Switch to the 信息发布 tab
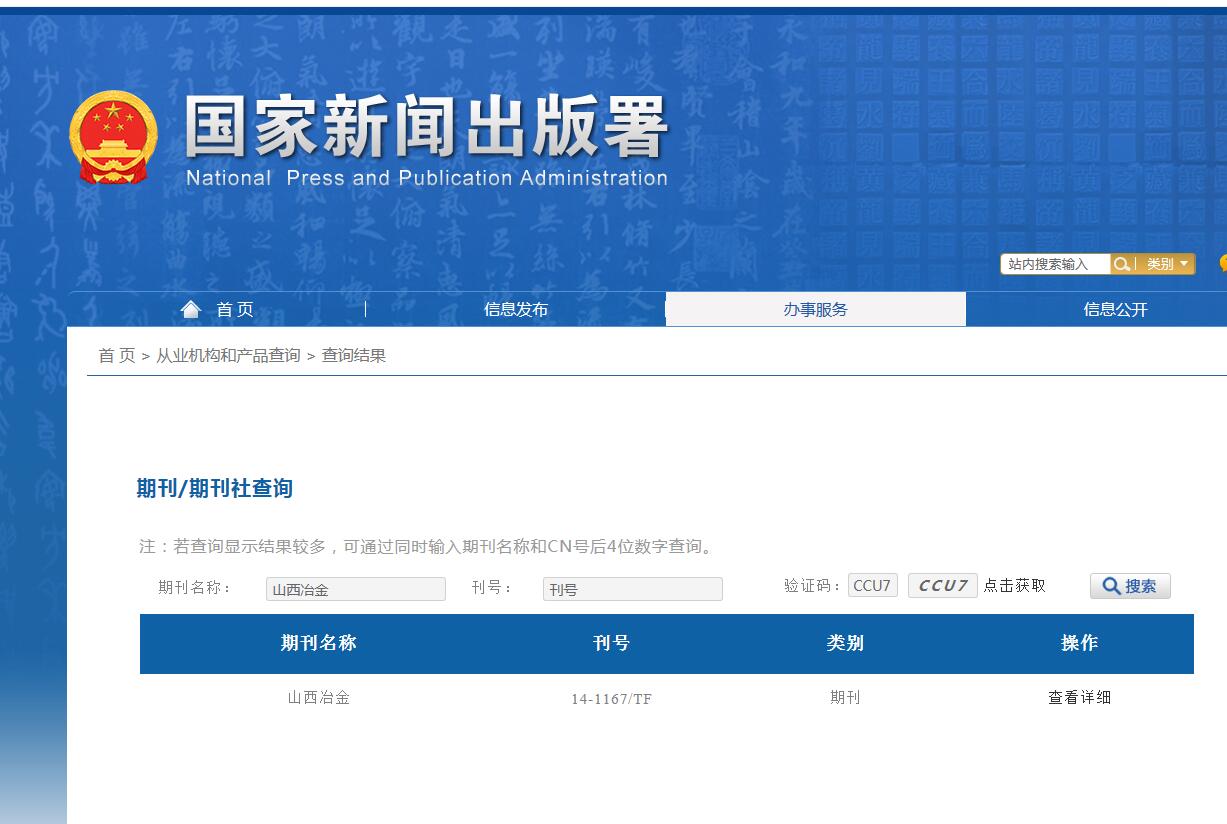1227x824 pixels. (x=516, y=309)
